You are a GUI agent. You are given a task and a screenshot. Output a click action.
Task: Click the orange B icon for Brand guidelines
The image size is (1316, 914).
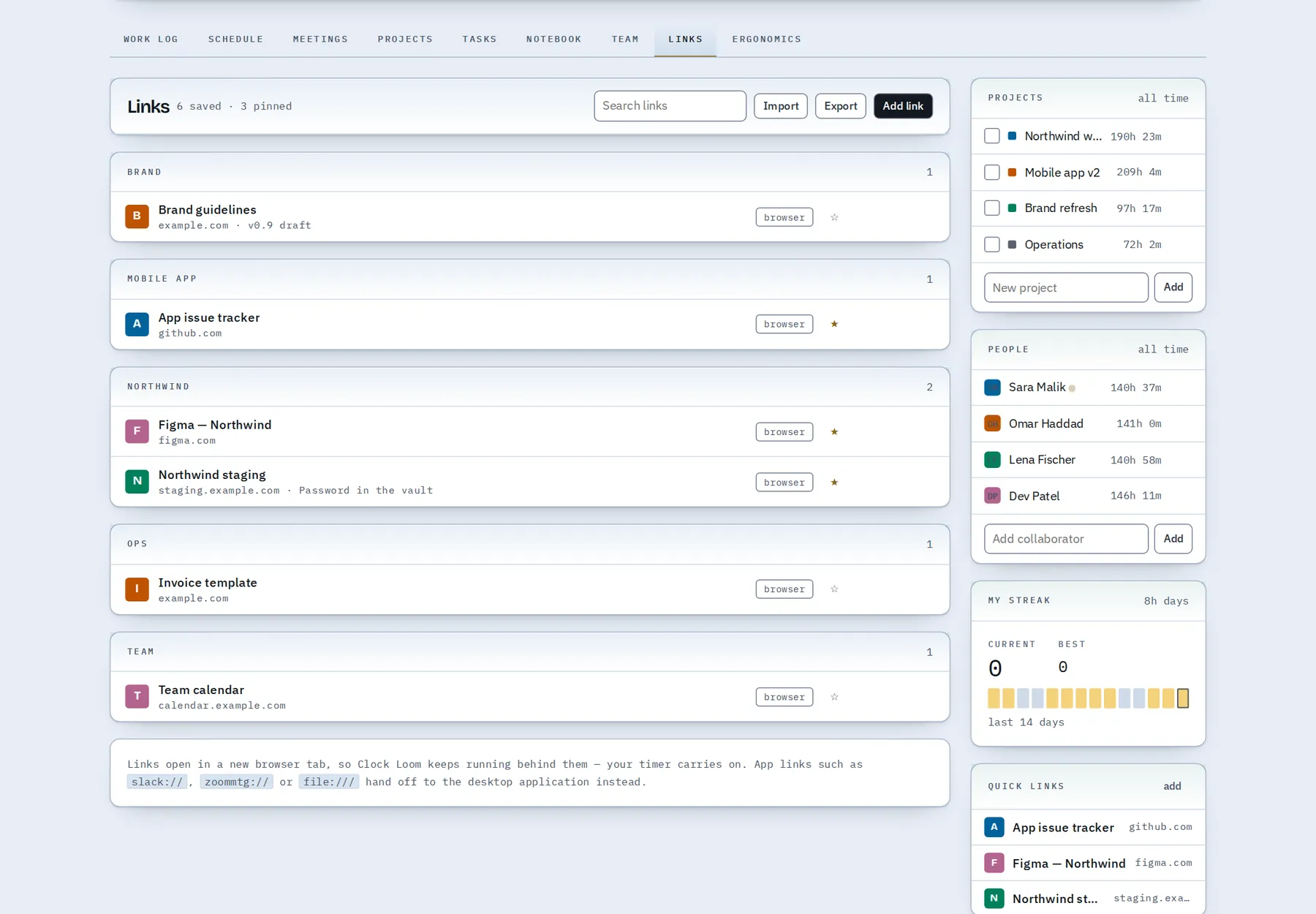click(137, 216)
